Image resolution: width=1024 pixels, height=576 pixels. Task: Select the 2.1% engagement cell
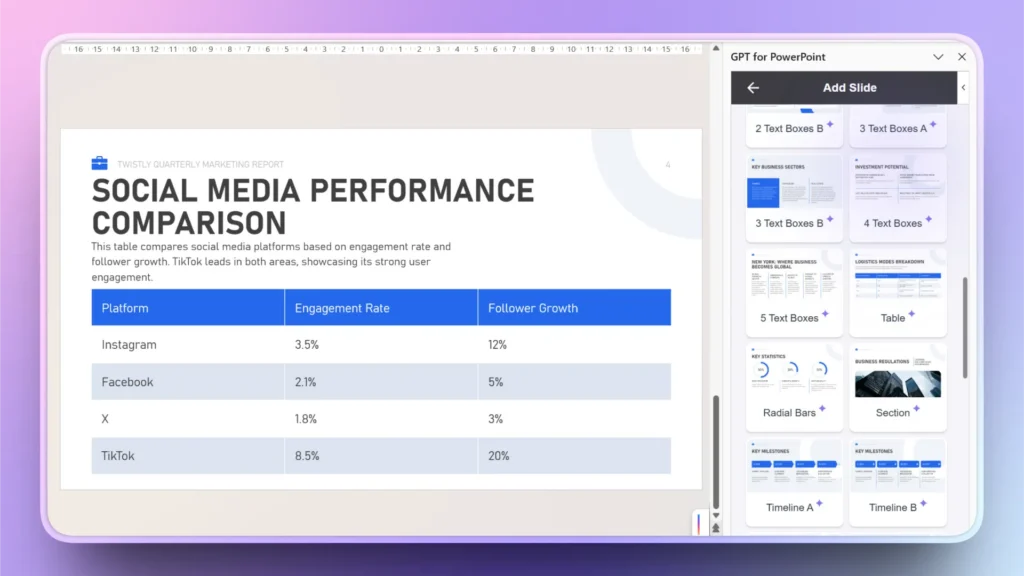click(381, 381)
